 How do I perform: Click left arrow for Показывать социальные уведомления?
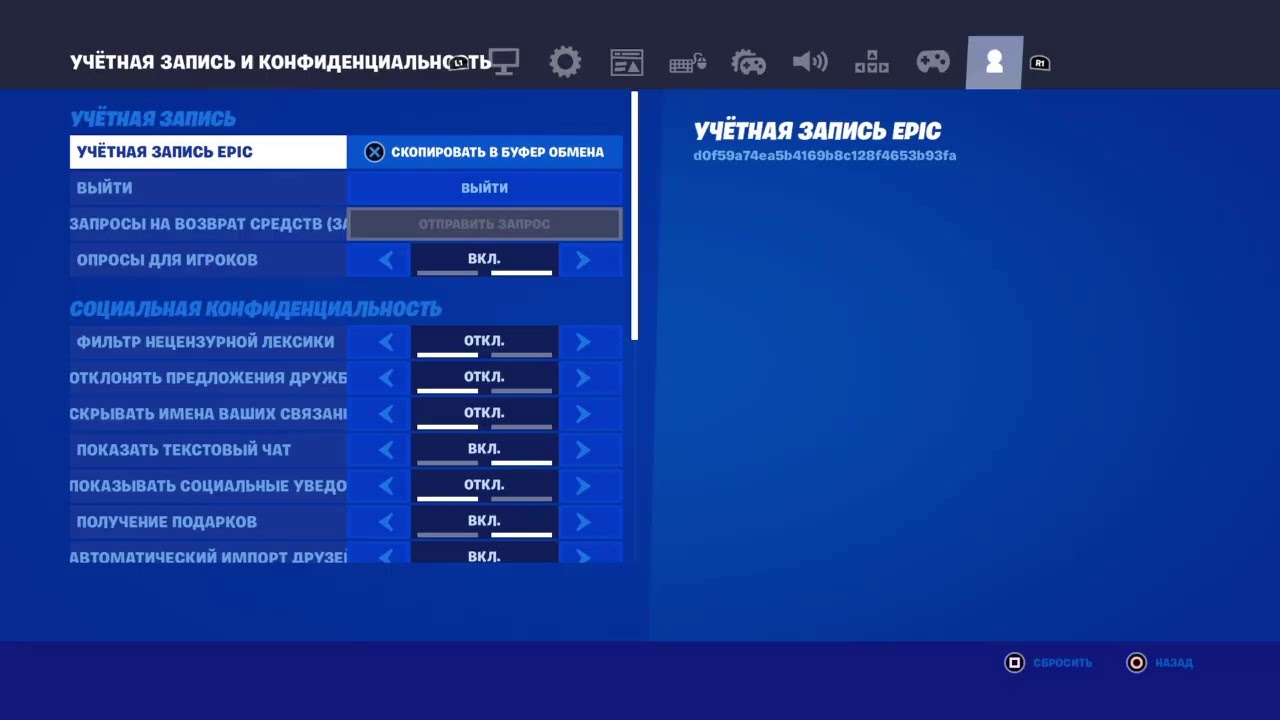pyautogui.click(x=386, y=486)
